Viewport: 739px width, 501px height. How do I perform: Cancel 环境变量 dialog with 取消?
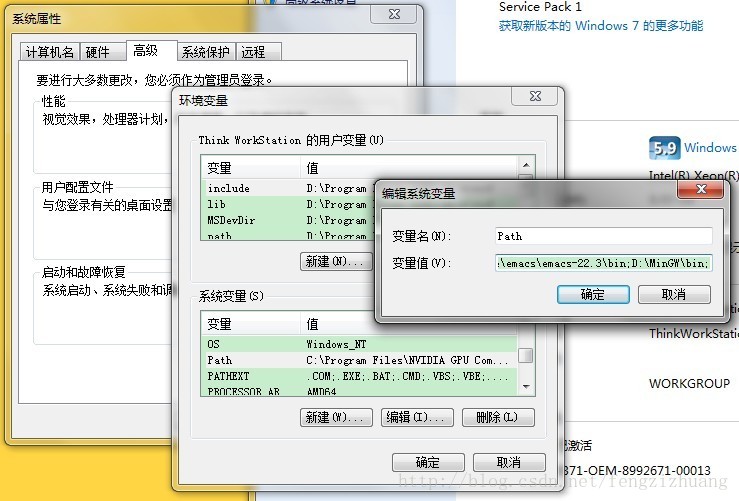(x=509, y=462)
